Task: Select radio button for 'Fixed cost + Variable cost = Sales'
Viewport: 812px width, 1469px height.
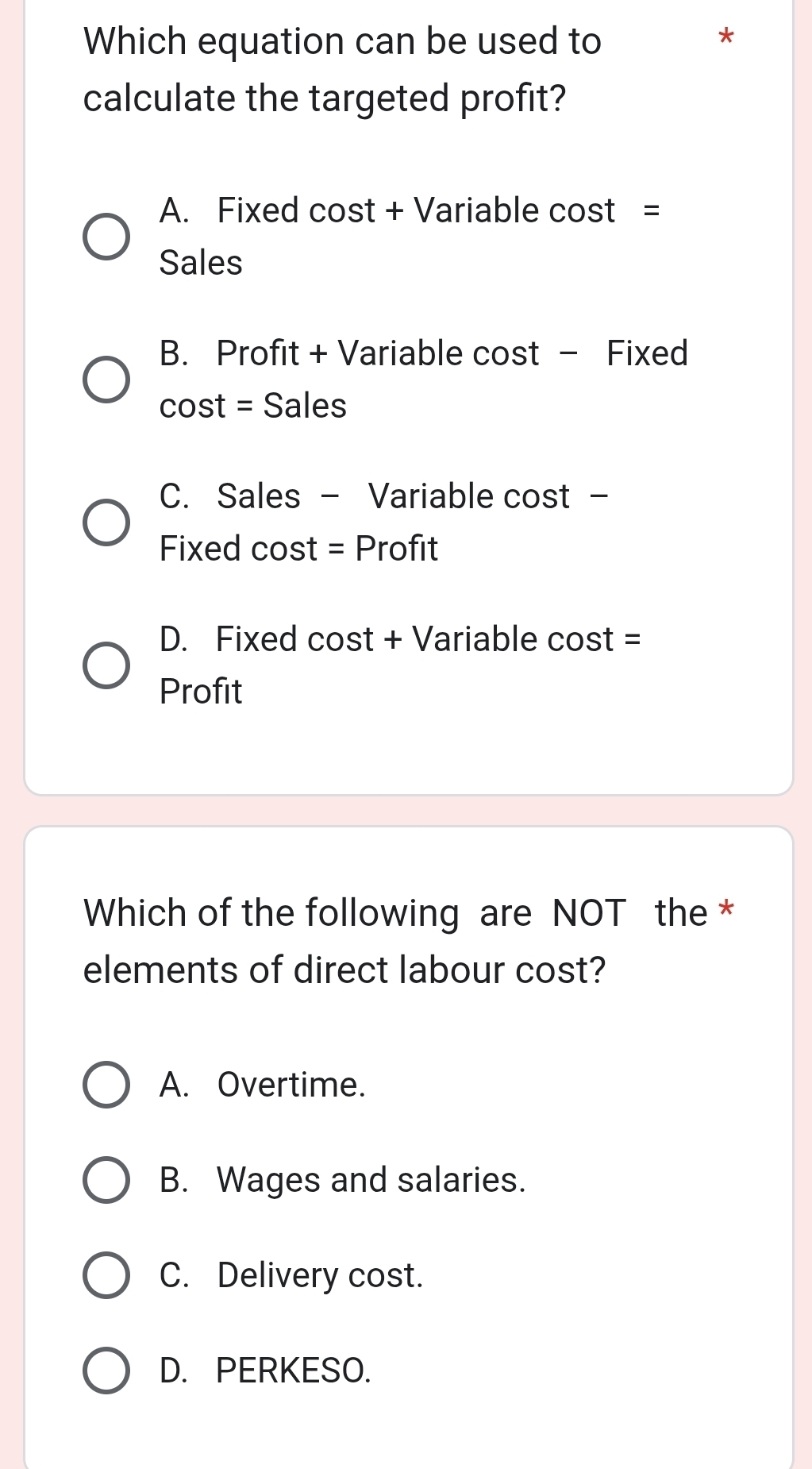Action: pyautogui.click(x=106, y=237)
